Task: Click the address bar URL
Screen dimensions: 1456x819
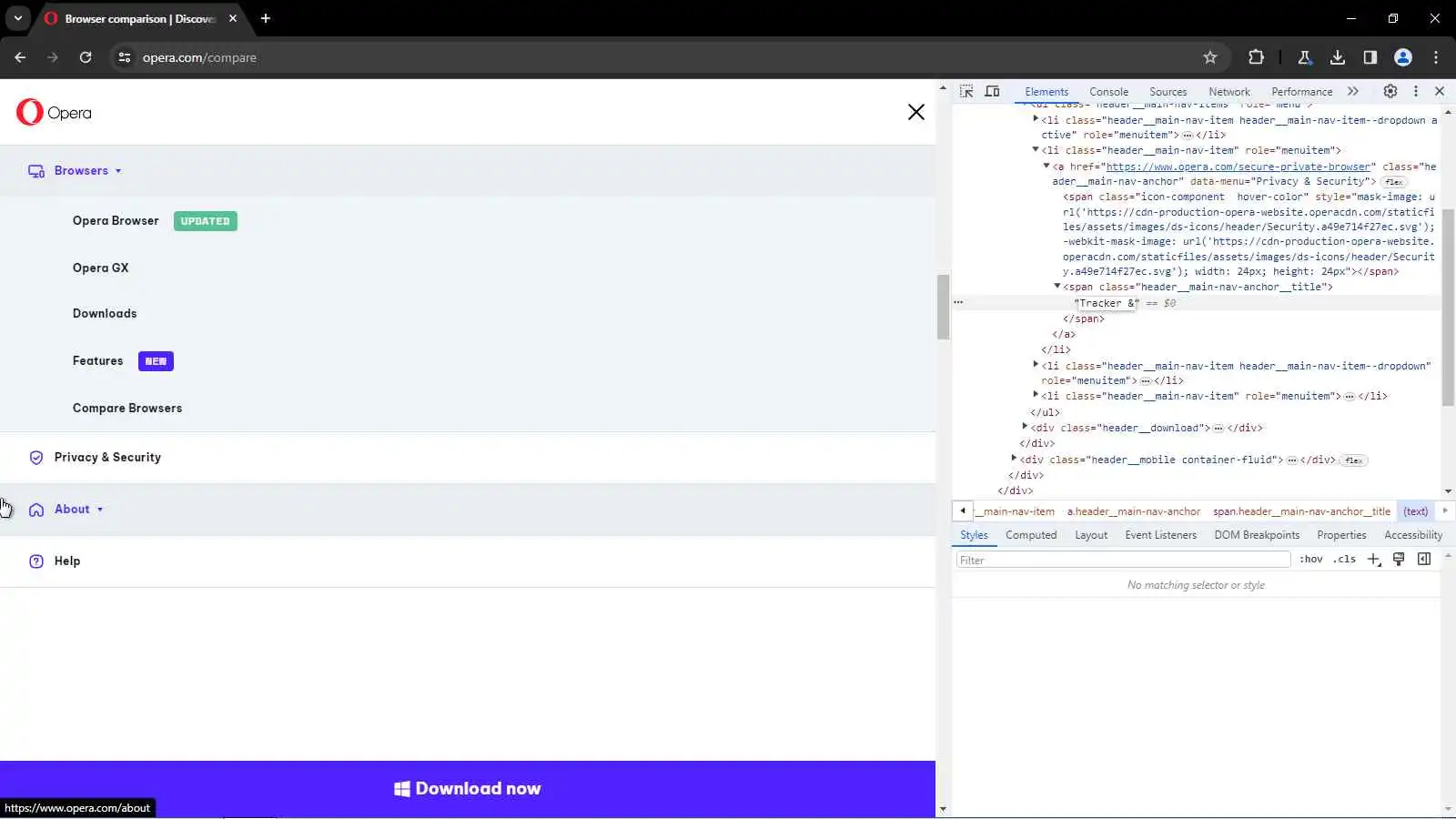Action: pos(199,57)
